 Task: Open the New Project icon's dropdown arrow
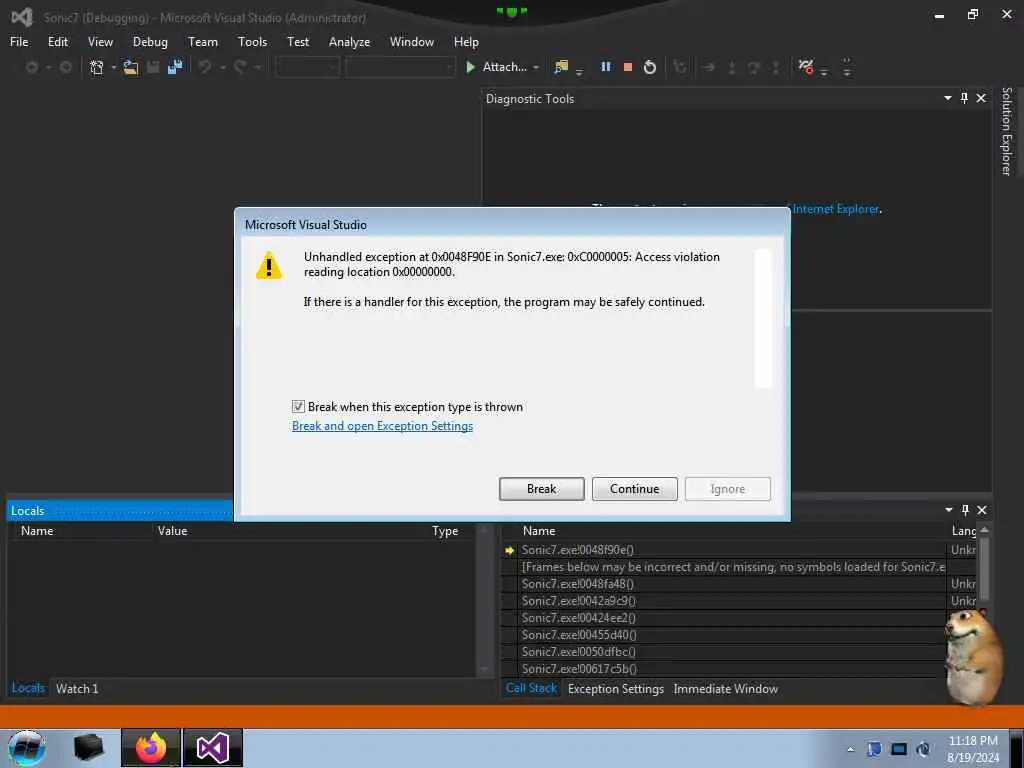pyautogui.click(x=114, y=67)
